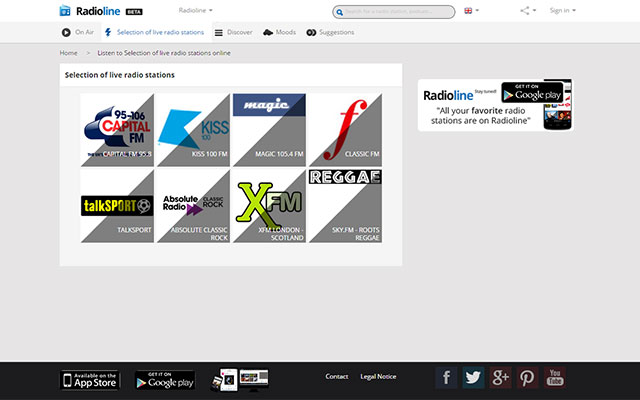
Task: Choose the talkSPORT station tile
Action: click(x=118, y=206)
